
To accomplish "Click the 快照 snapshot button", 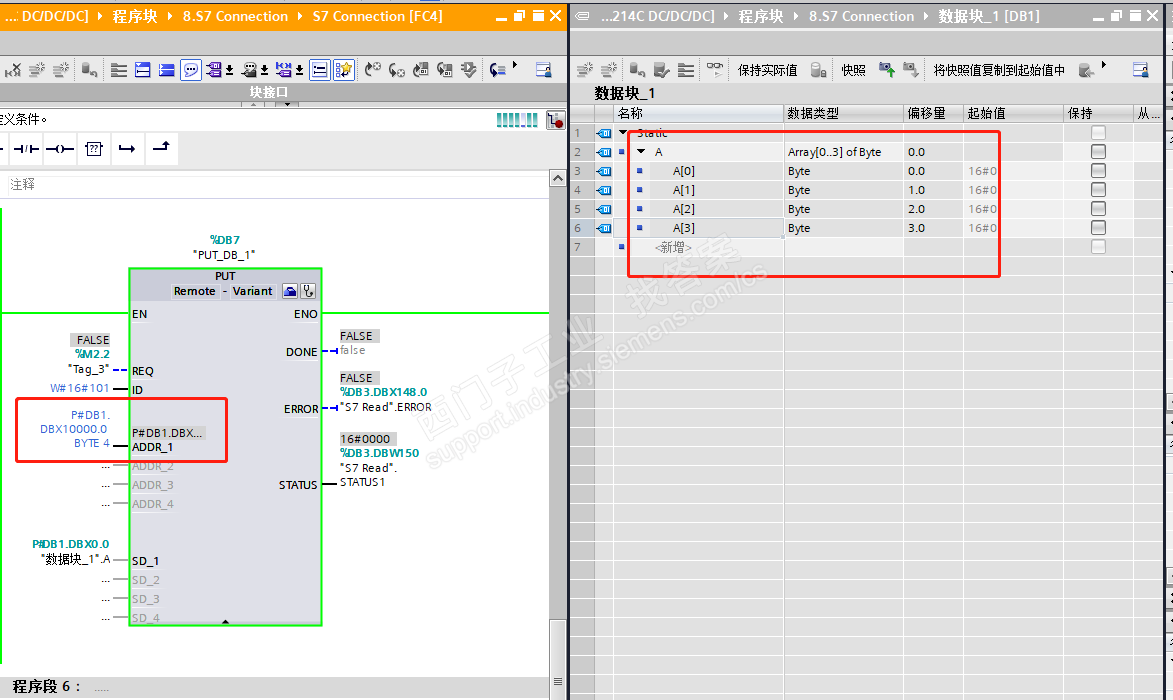I will [x=854, y=70].
